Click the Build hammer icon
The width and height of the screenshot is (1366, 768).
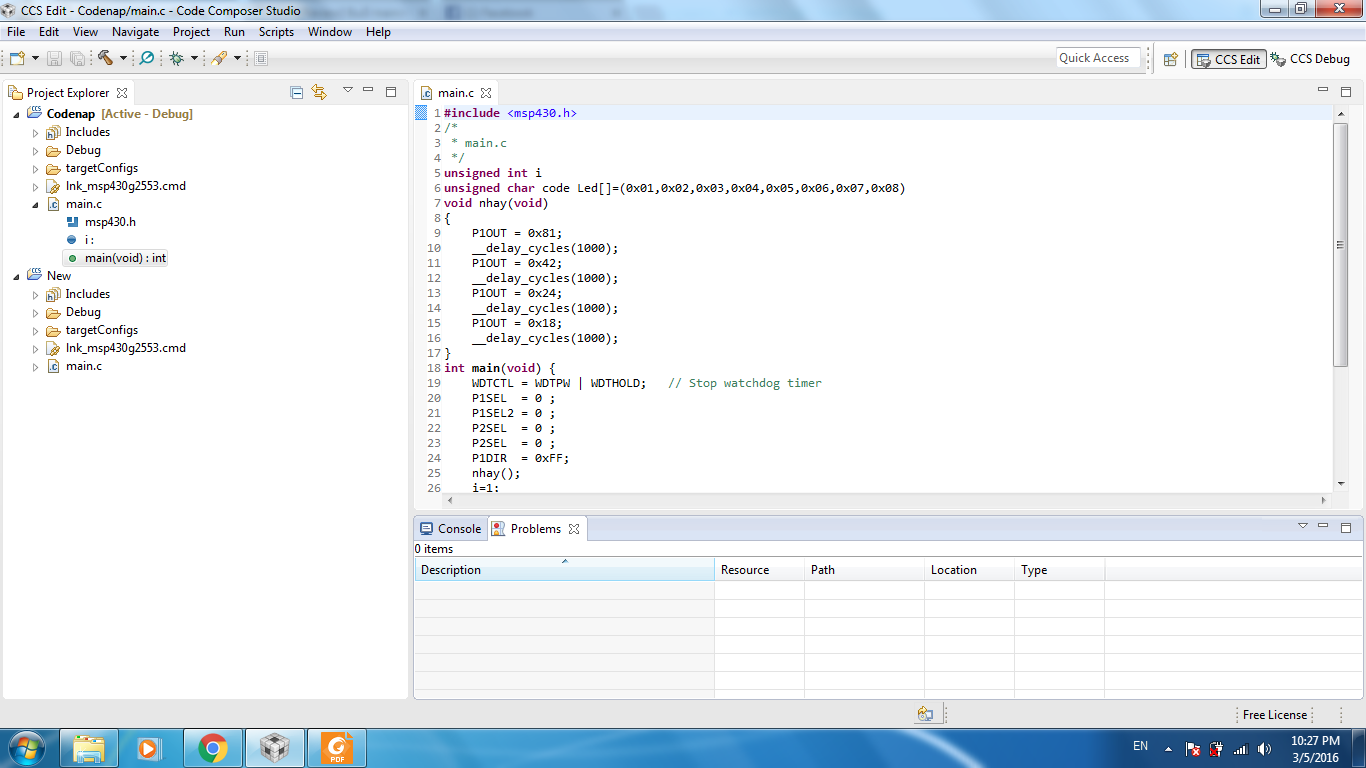click(105, 59)
